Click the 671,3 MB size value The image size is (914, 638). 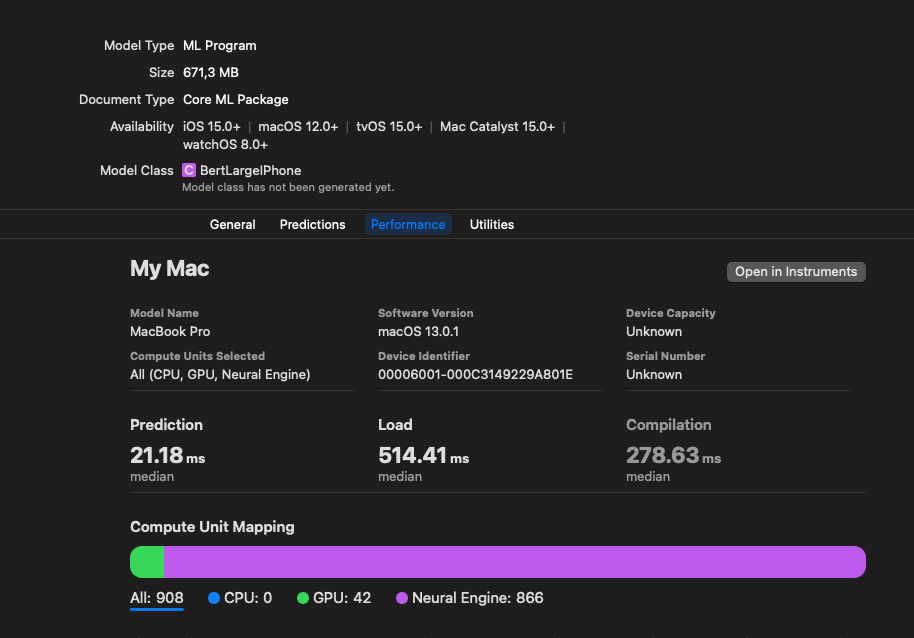pyautogui.click(x=211, y=72)
